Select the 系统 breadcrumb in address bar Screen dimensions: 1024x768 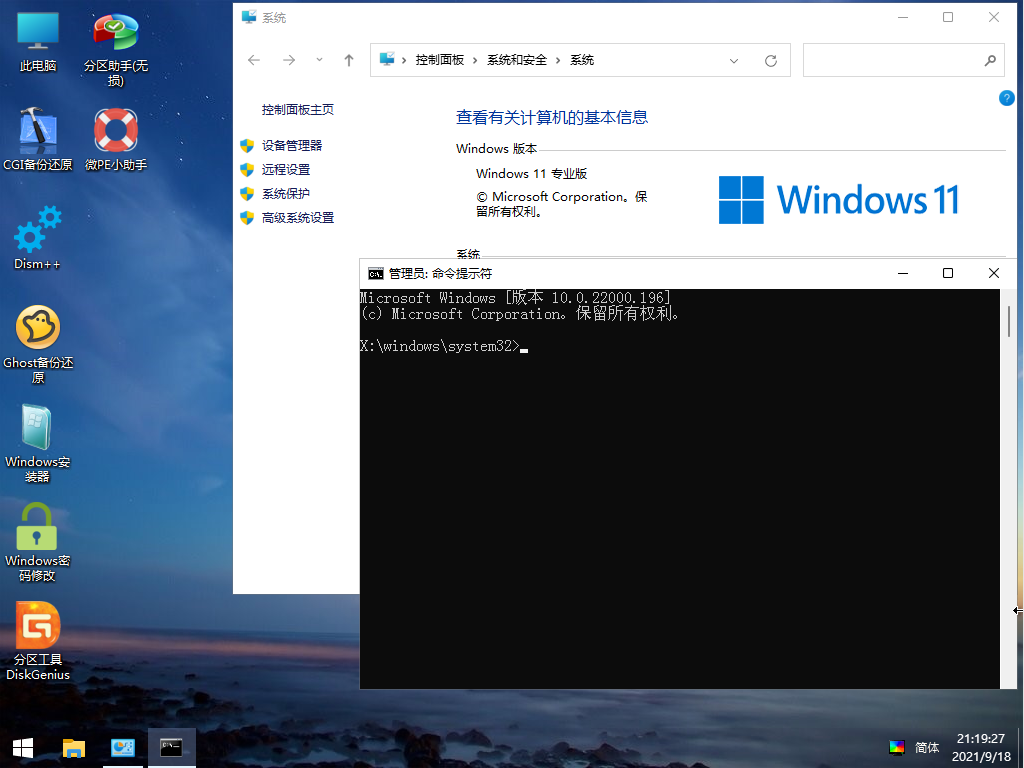(582, 60)
